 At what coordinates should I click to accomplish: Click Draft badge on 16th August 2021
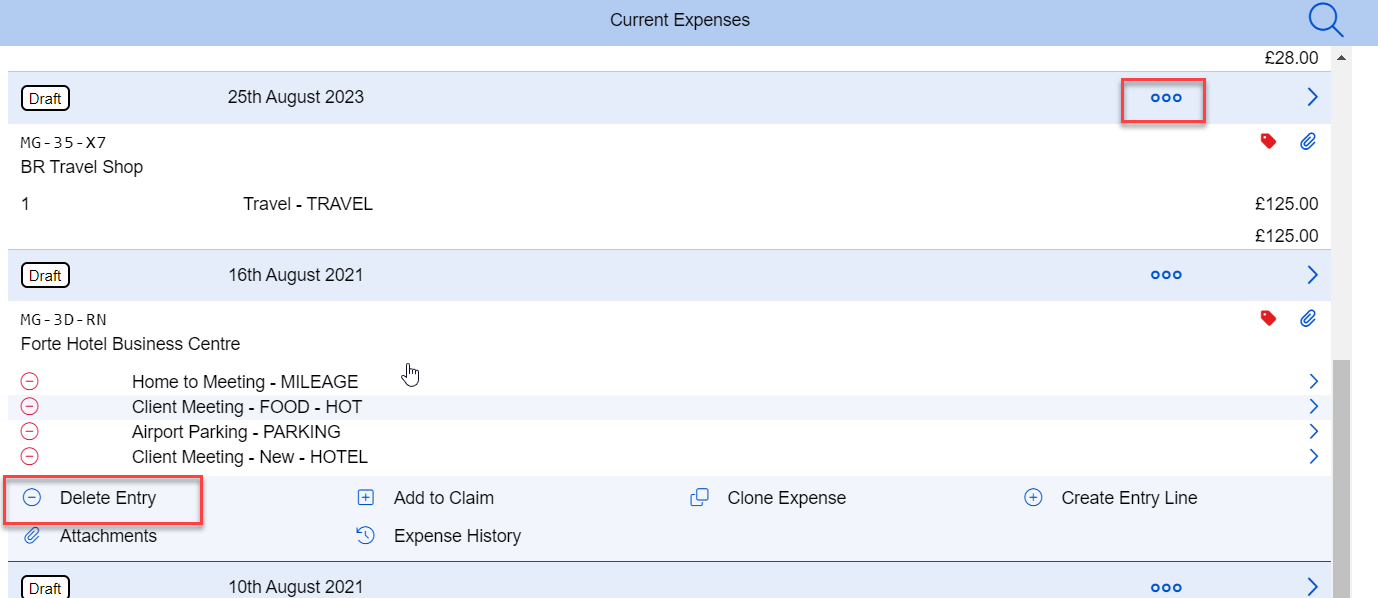(45, 275)
